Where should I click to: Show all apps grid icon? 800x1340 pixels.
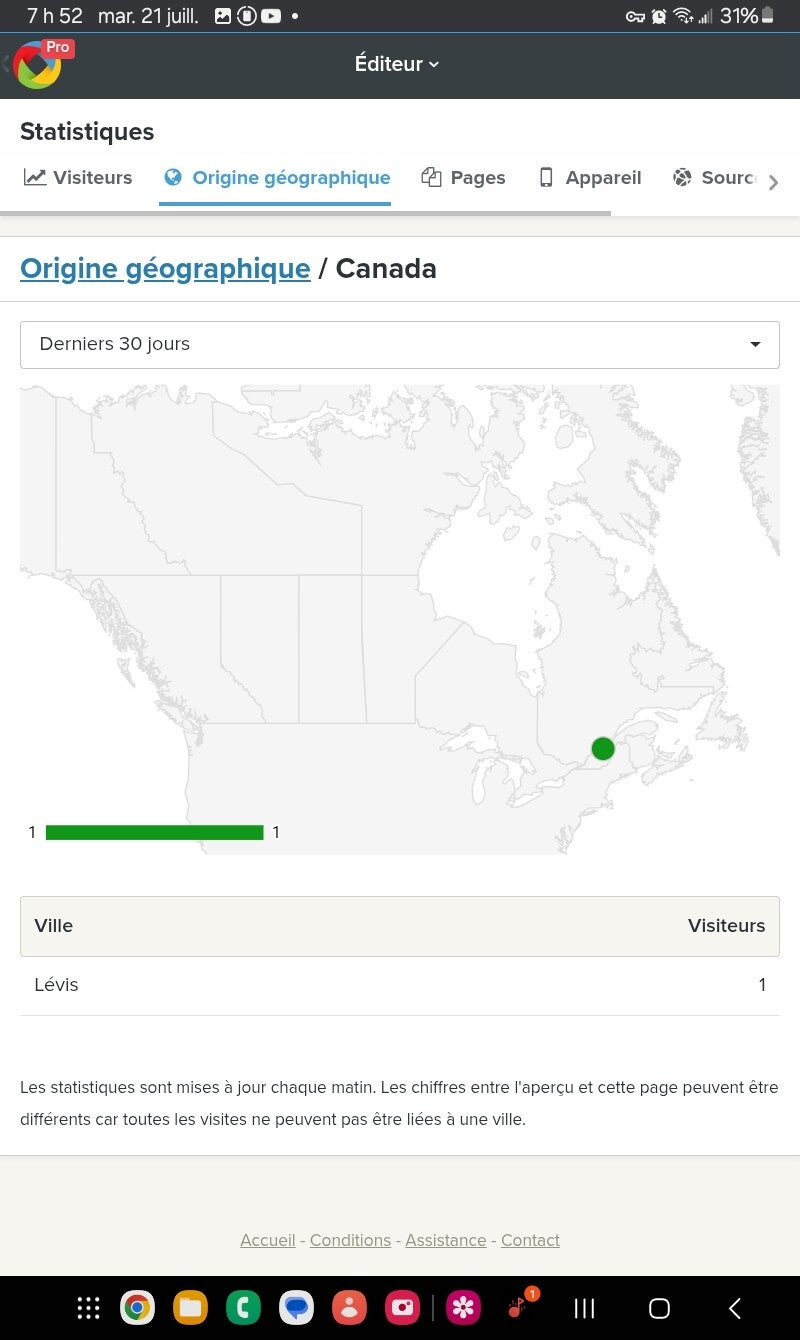pyautogui.click(x=88, y=1307)
